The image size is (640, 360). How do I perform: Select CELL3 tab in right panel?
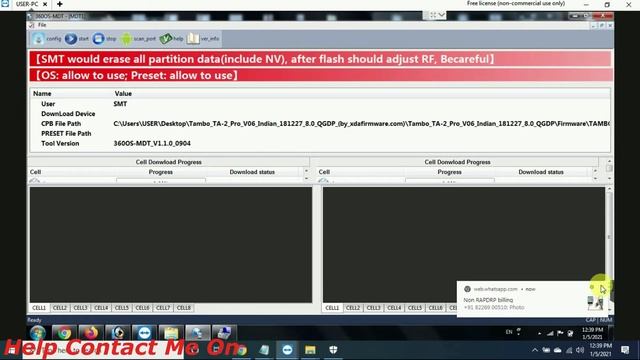coord(373,308)
